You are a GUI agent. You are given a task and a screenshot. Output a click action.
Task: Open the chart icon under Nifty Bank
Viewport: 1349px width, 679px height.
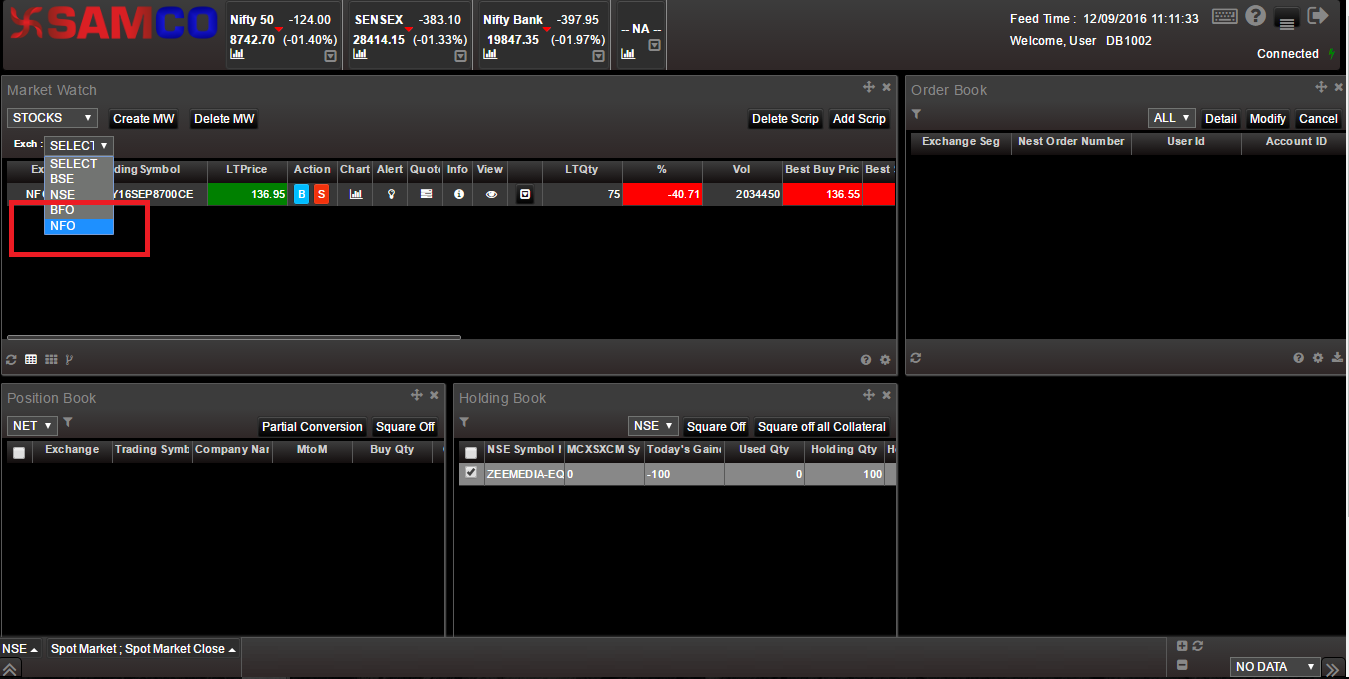pyautogui.click(x=491, y=54)
